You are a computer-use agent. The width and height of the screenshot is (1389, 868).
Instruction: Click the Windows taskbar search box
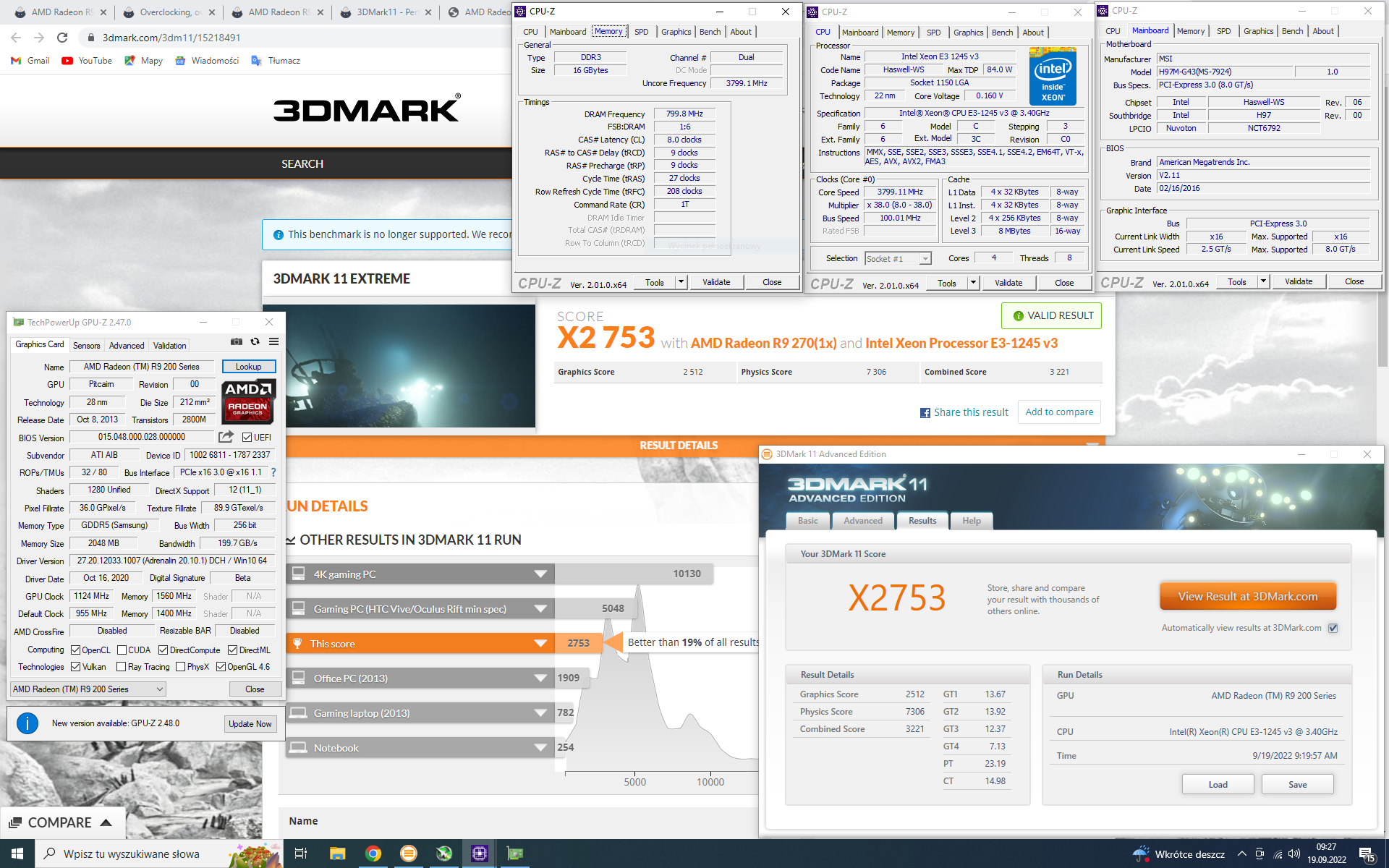point(158,854)
